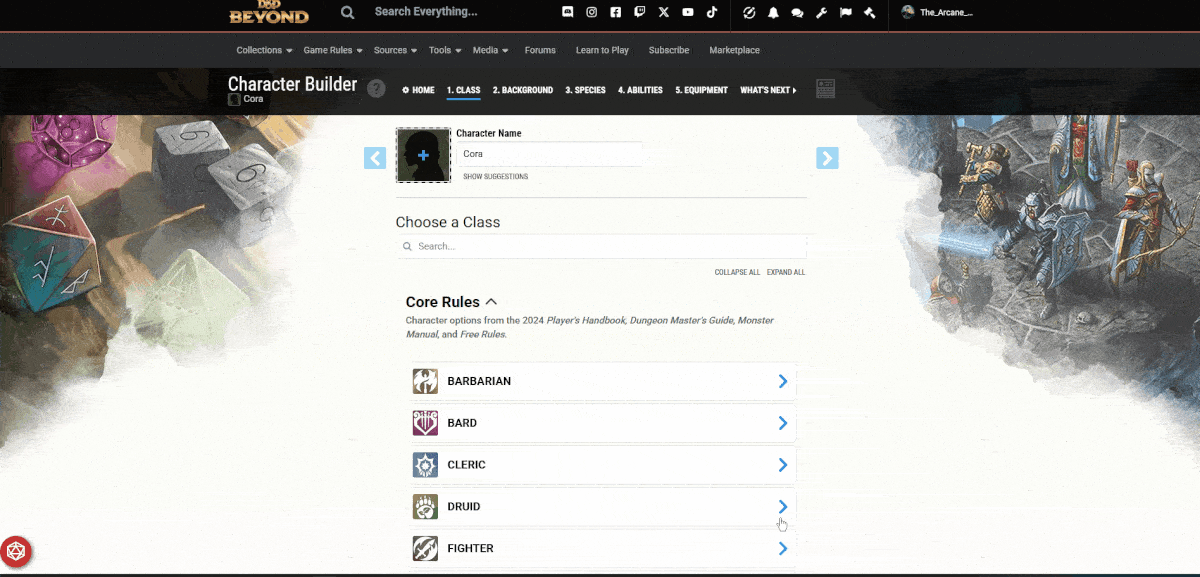The width and height of the screenshot is (1200, 577).
Task: Click the character portrait thumbnail
Action: pos(423,155)
